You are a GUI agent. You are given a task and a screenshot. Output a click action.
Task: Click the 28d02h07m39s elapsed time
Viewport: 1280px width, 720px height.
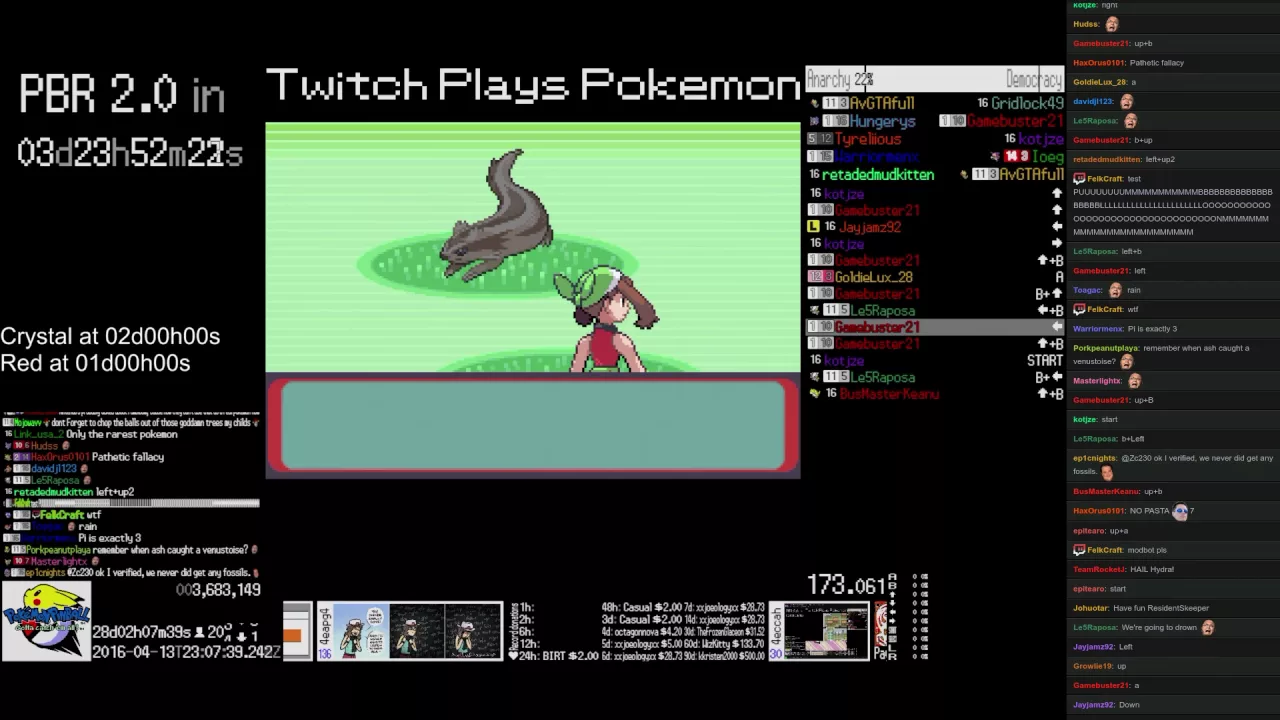[141, 633]
